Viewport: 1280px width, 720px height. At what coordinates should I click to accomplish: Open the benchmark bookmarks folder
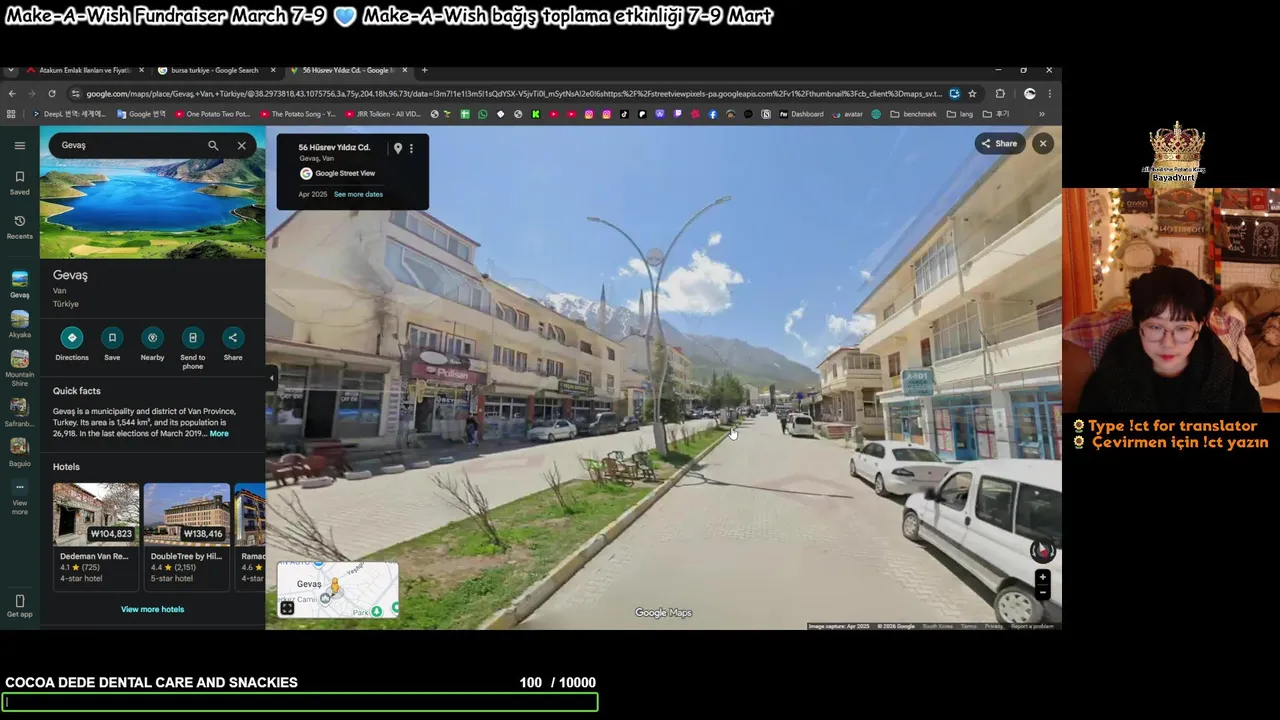click(x=913, y=114)
